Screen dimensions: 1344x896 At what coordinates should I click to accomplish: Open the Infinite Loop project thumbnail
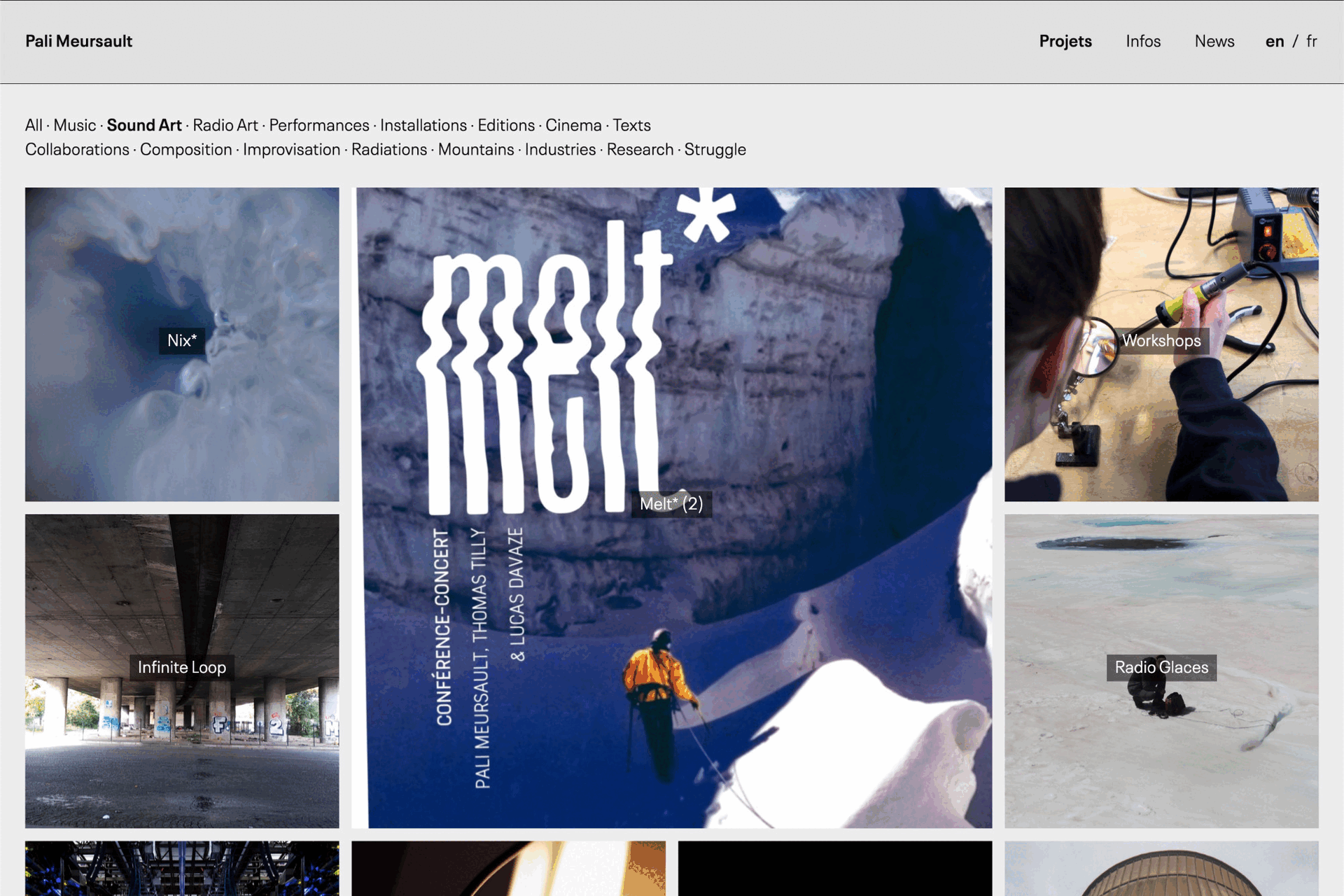[x=182, y=670]
